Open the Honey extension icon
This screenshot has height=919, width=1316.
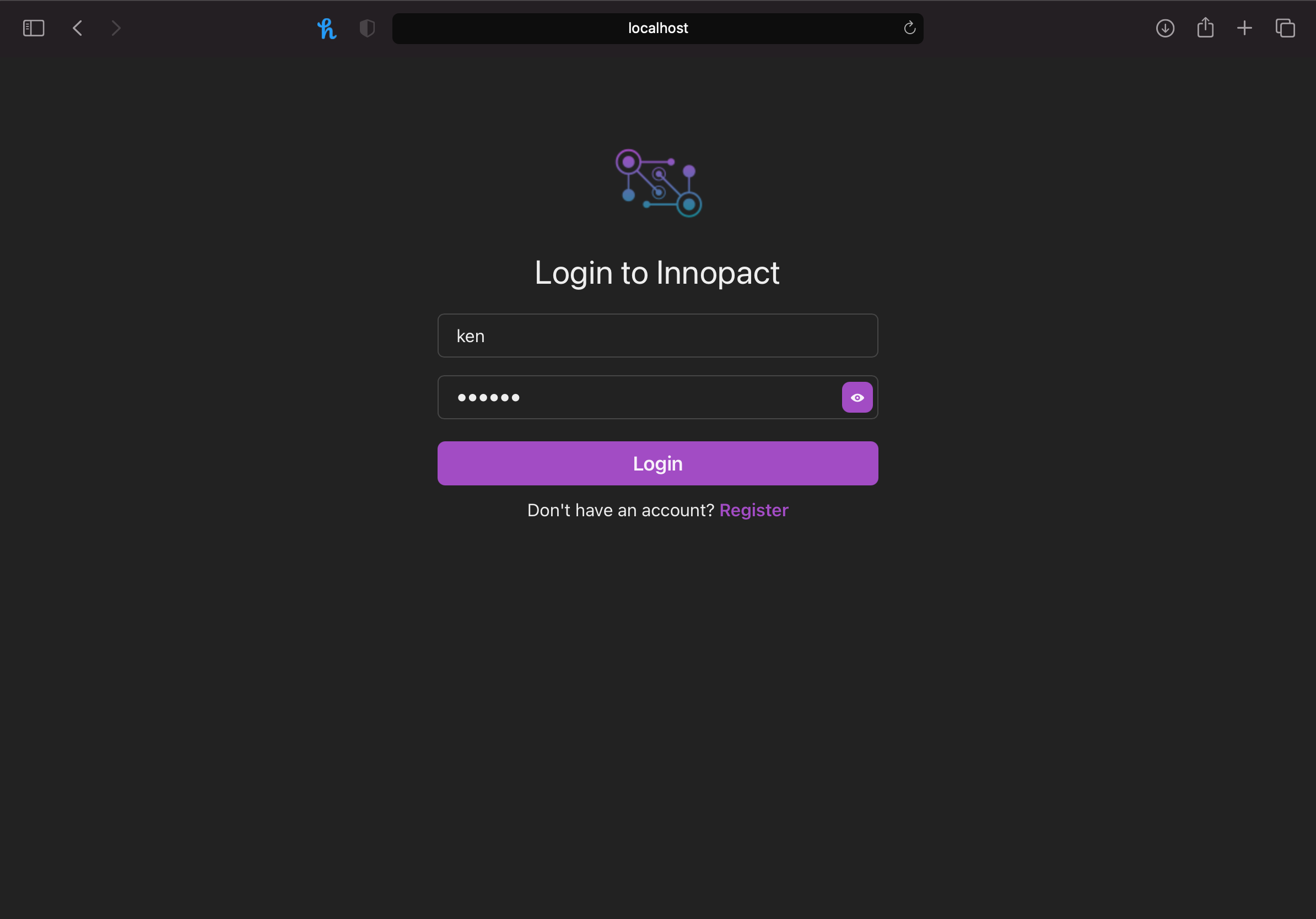[x=327, y=28]
